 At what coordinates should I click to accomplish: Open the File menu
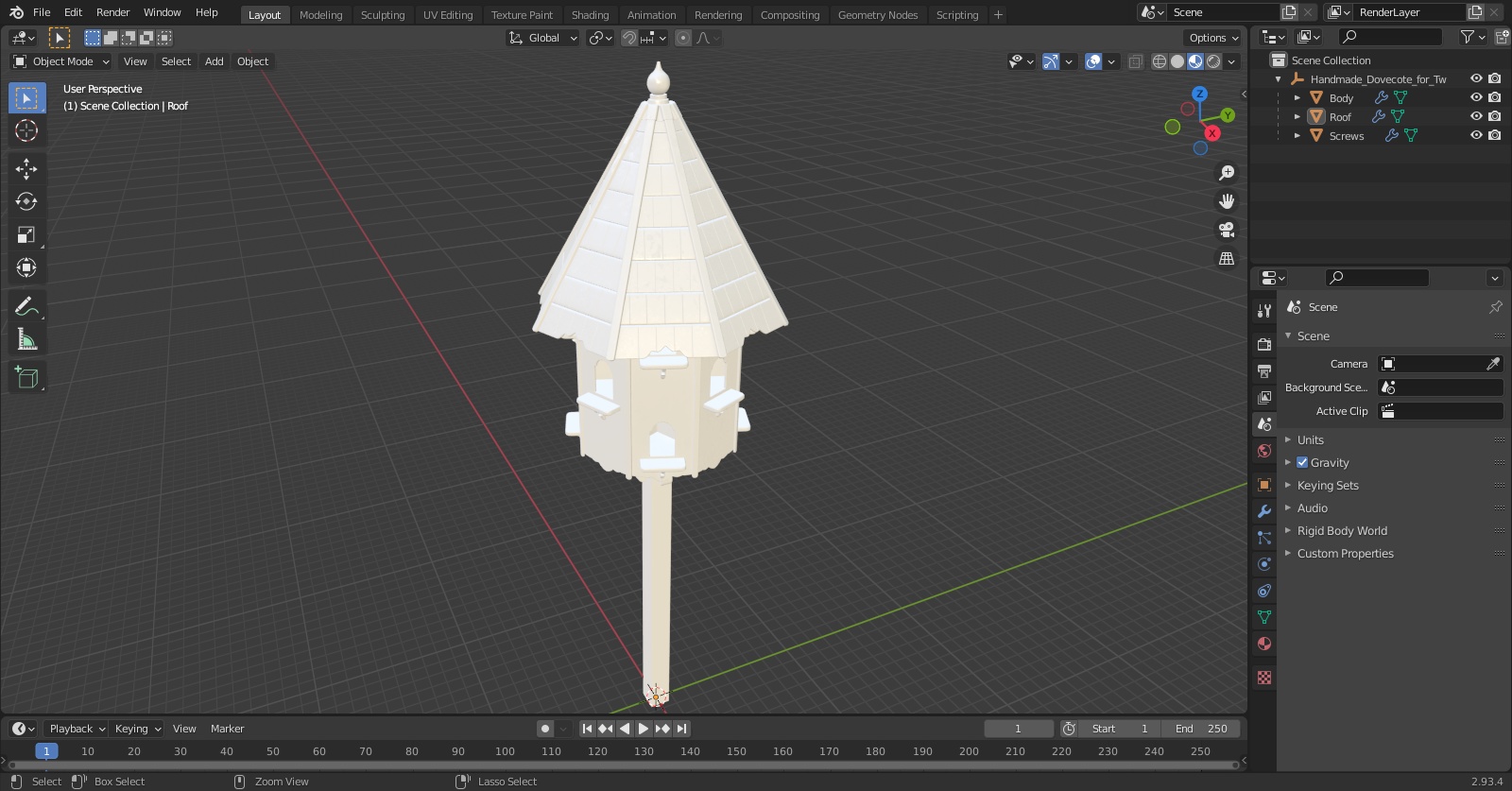click(42, 12)
